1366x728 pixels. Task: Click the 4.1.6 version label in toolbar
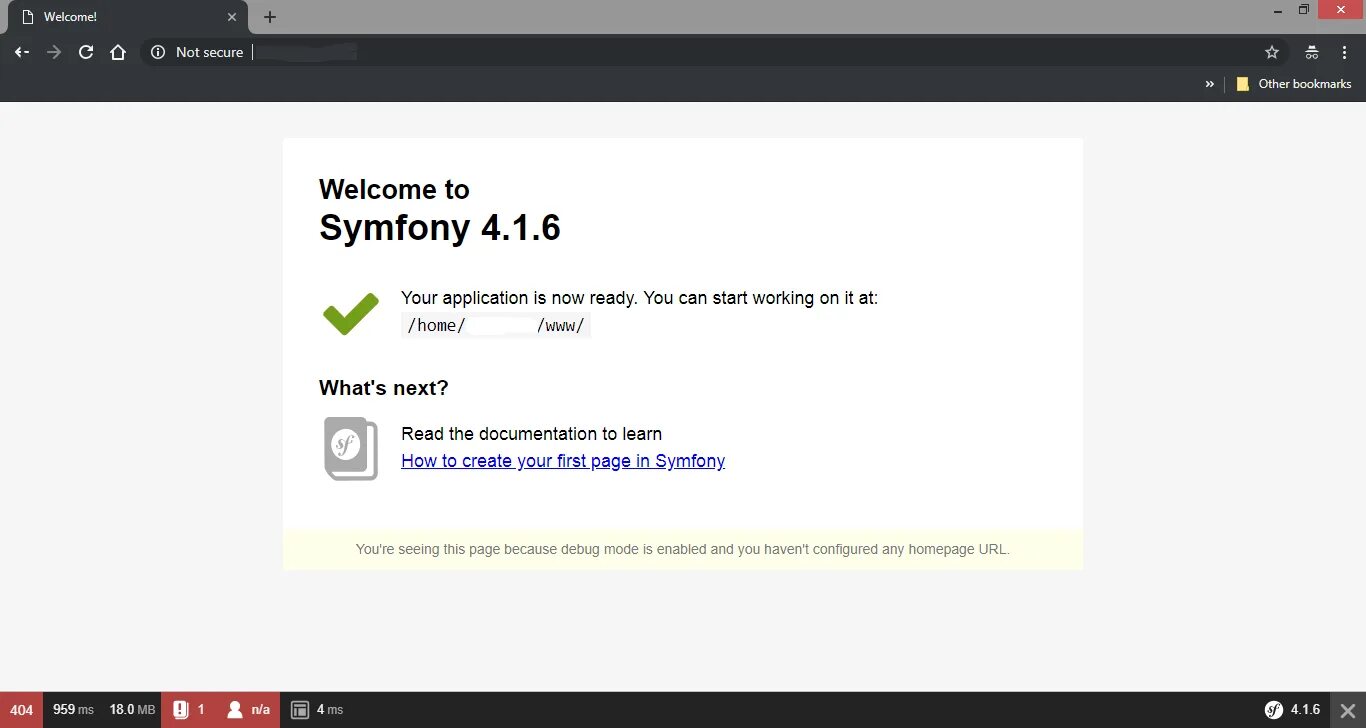tap(1305, 710)
